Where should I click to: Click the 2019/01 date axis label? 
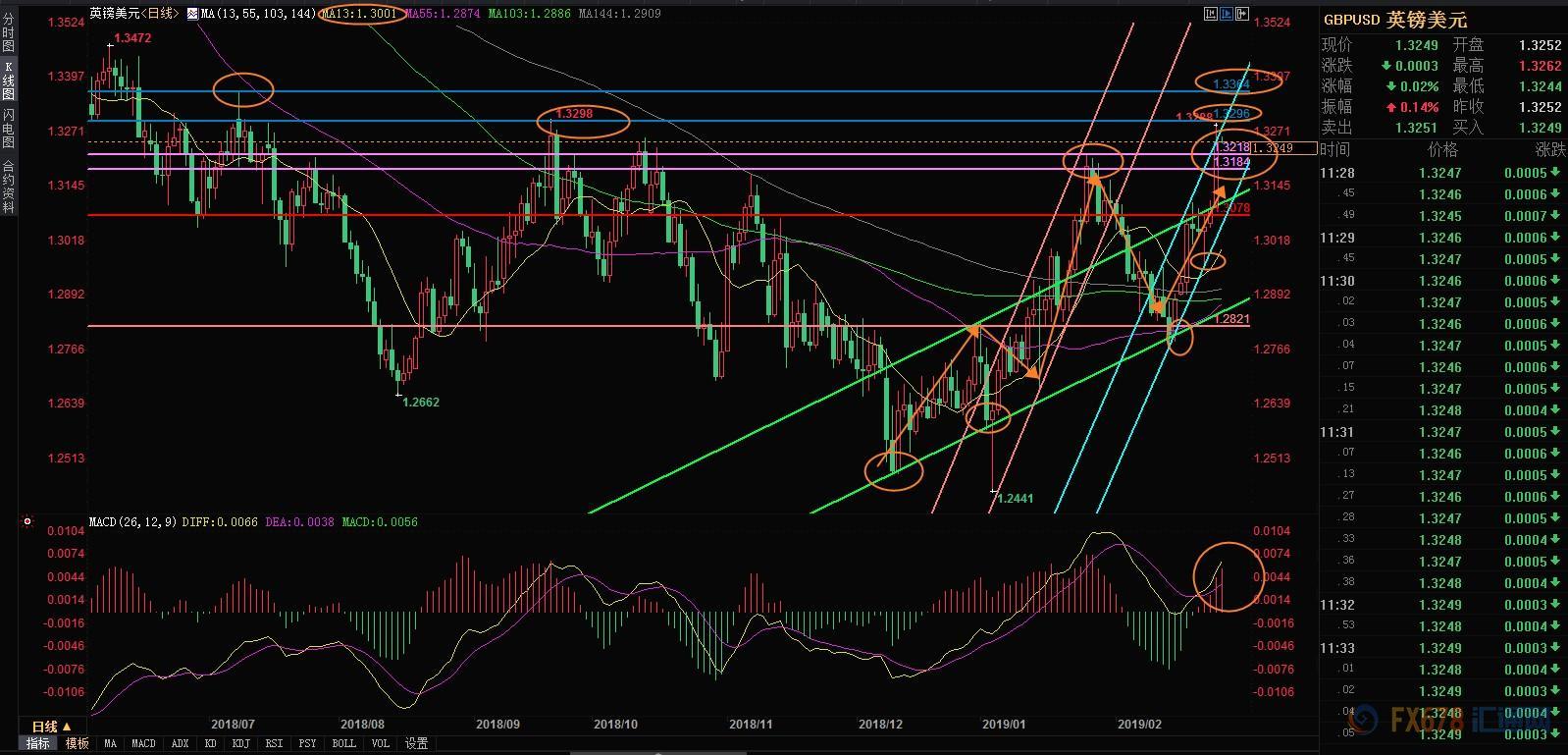pyautogui.click(x=1004, y=725)
